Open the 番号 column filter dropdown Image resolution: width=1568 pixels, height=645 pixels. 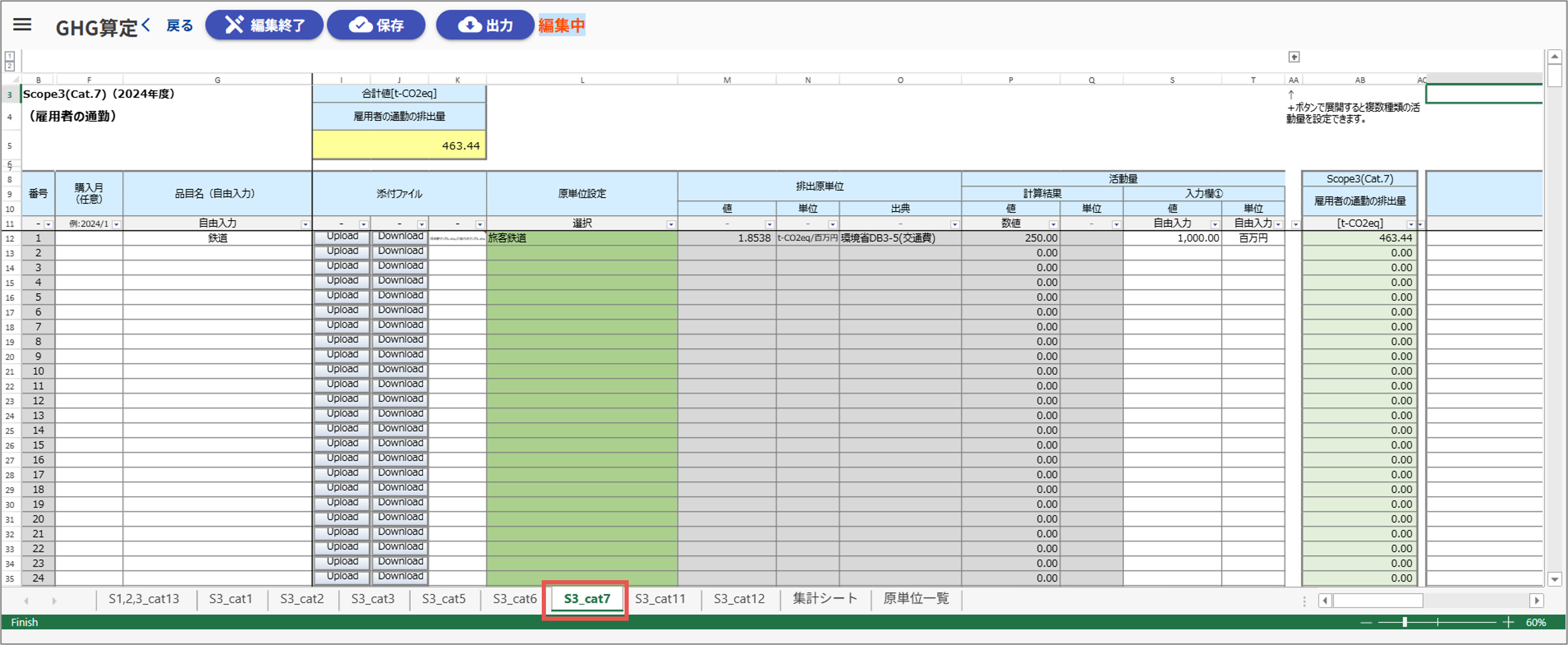coord(48,224)
